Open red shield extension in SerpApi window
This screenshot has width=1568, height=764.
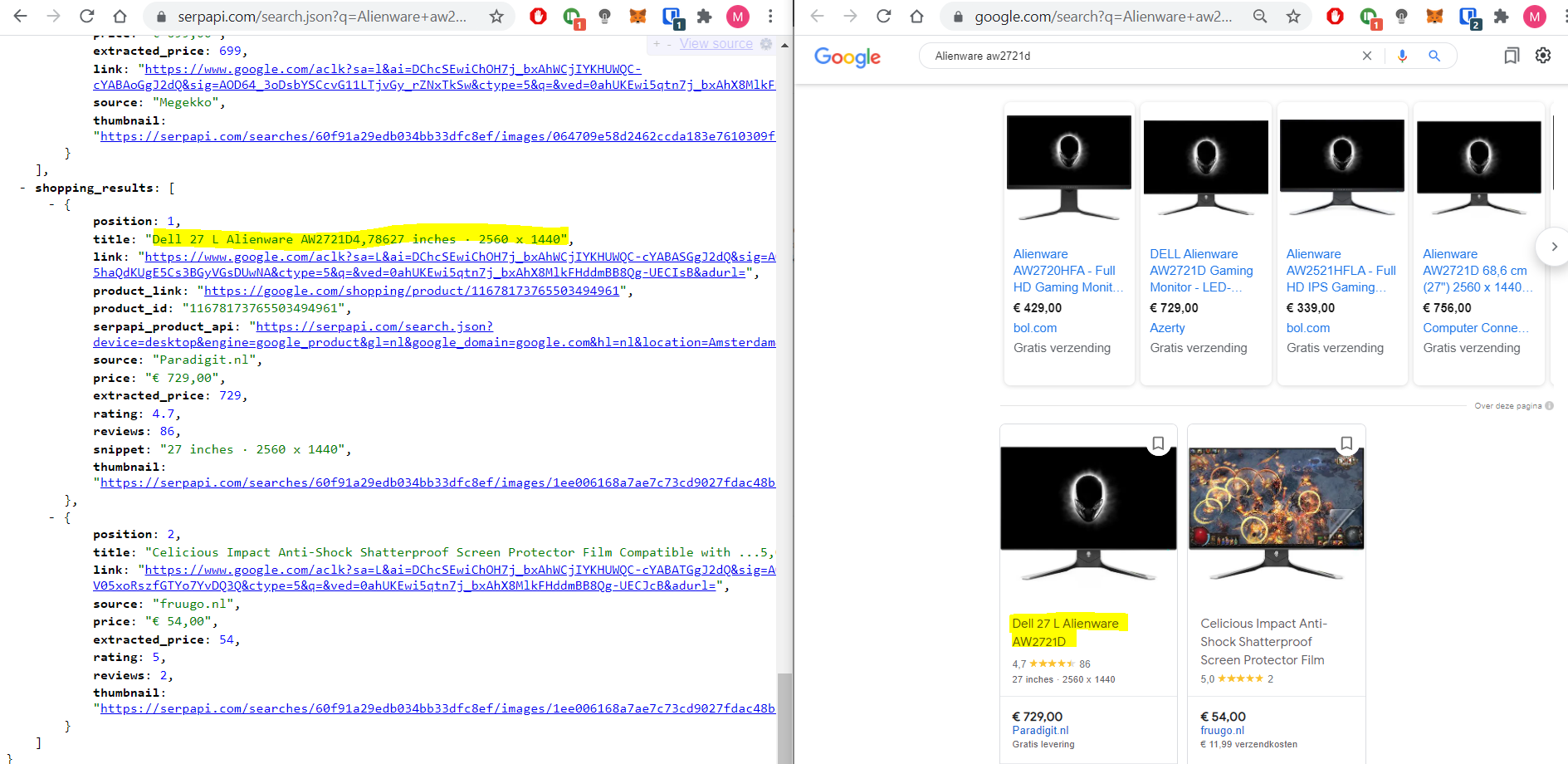point(538,16)
